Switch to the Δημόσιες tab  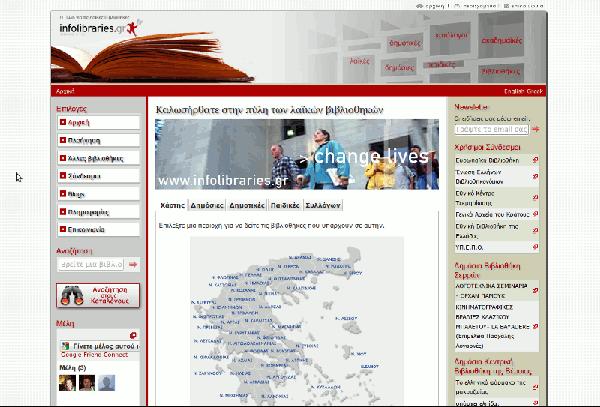click(207, 205)
